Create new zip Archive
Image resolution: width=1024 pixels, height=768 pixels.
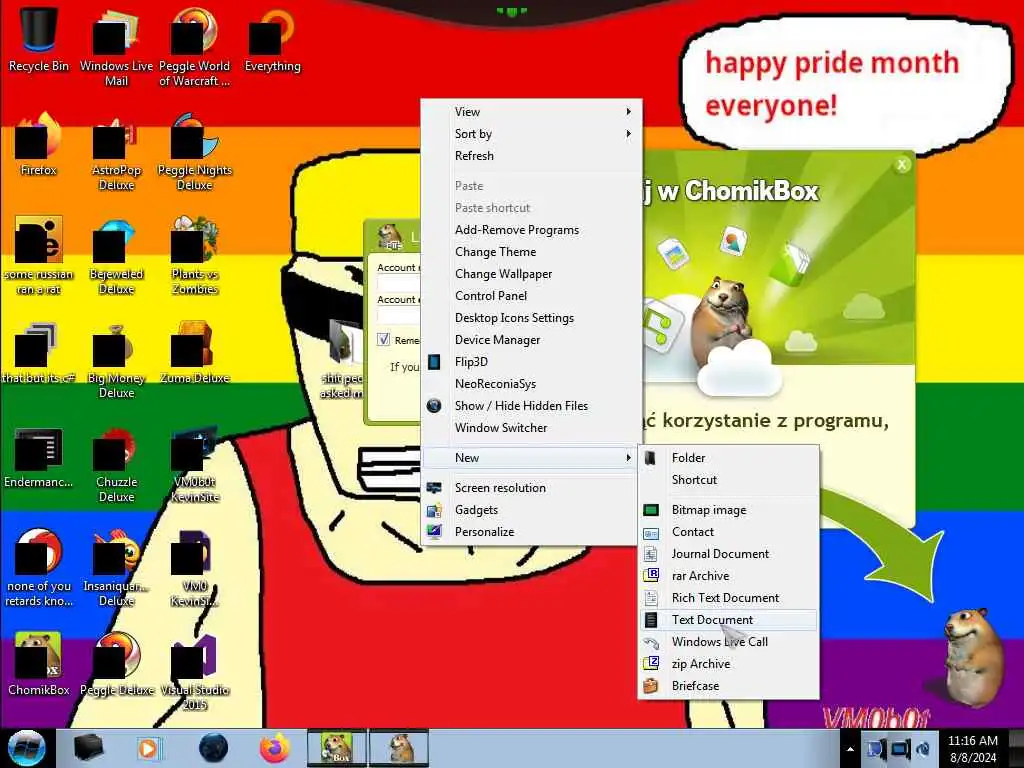[x=728, y=664]
